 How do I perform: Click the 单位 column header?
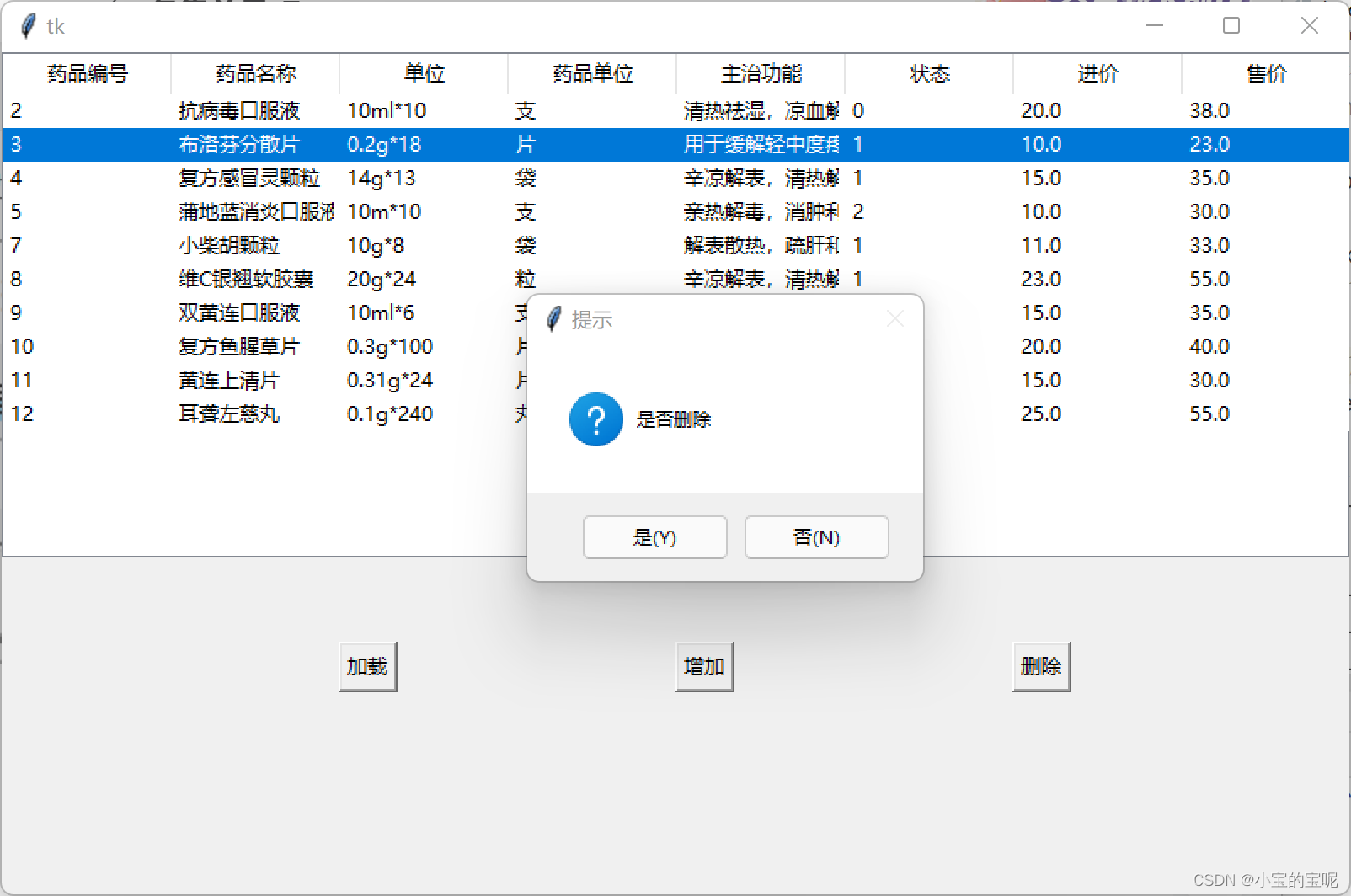coord(425,74)
